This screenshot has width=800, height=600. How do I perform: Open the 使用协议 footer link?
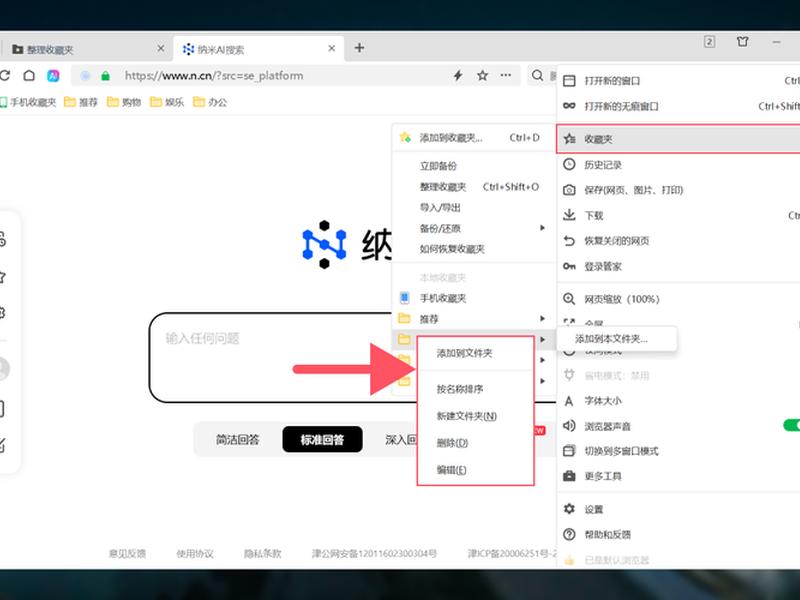point(195,554)
